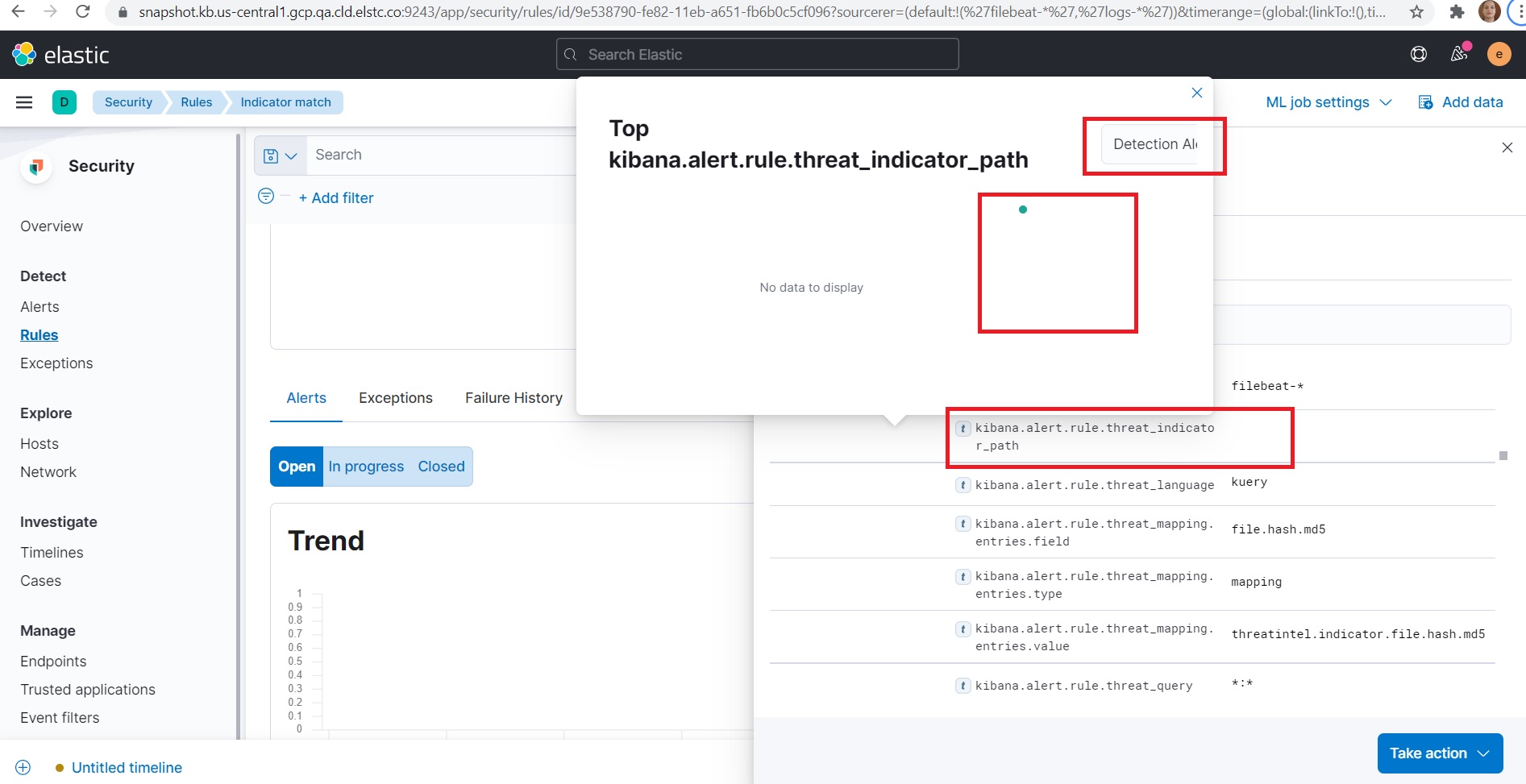Open the Failure History tab
The height and width of the screenshot is (784, 1526).
513,397
